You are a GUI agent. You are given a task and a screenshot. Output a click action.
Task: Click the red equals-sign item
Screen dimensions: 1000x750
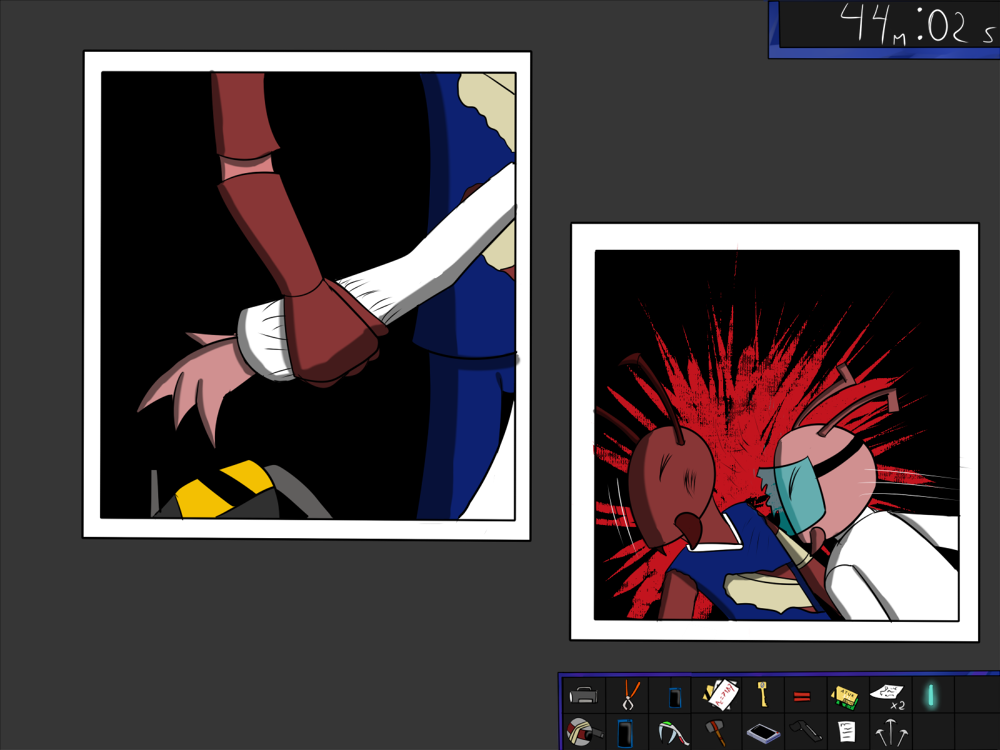point(801,695)
